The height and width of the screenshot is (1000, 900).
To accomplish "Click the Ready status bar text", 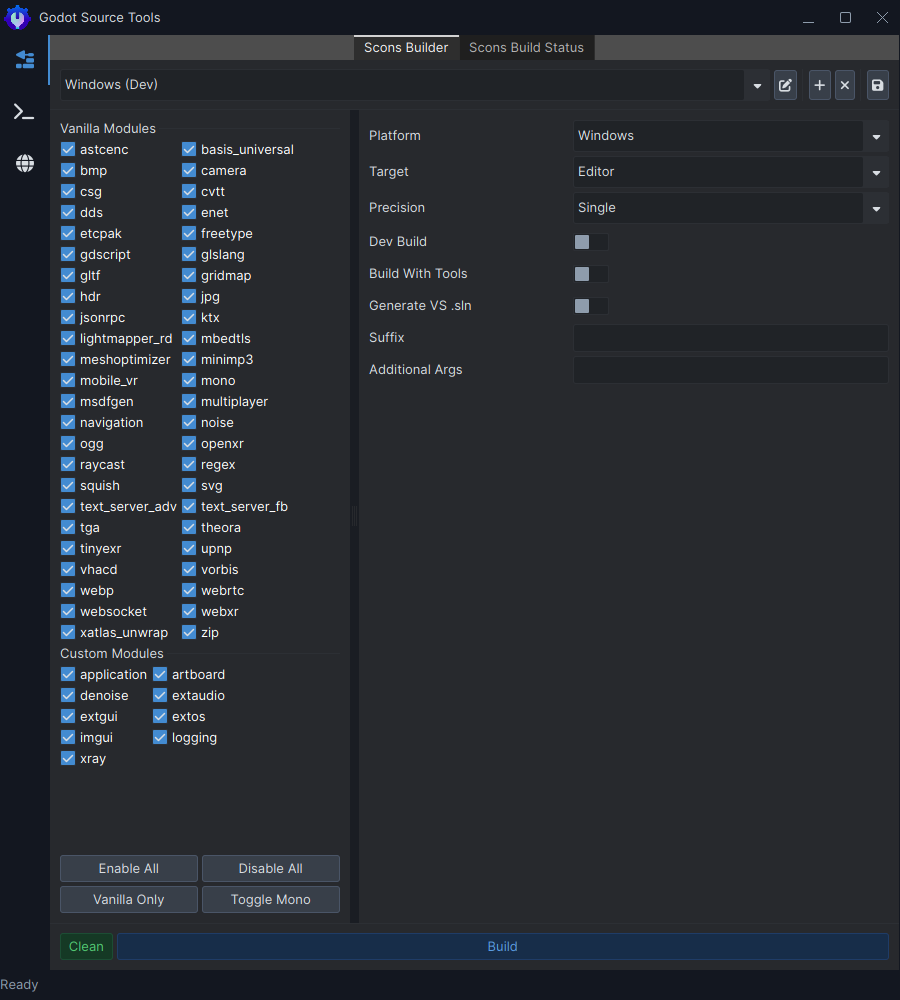I will click(19, 985).
